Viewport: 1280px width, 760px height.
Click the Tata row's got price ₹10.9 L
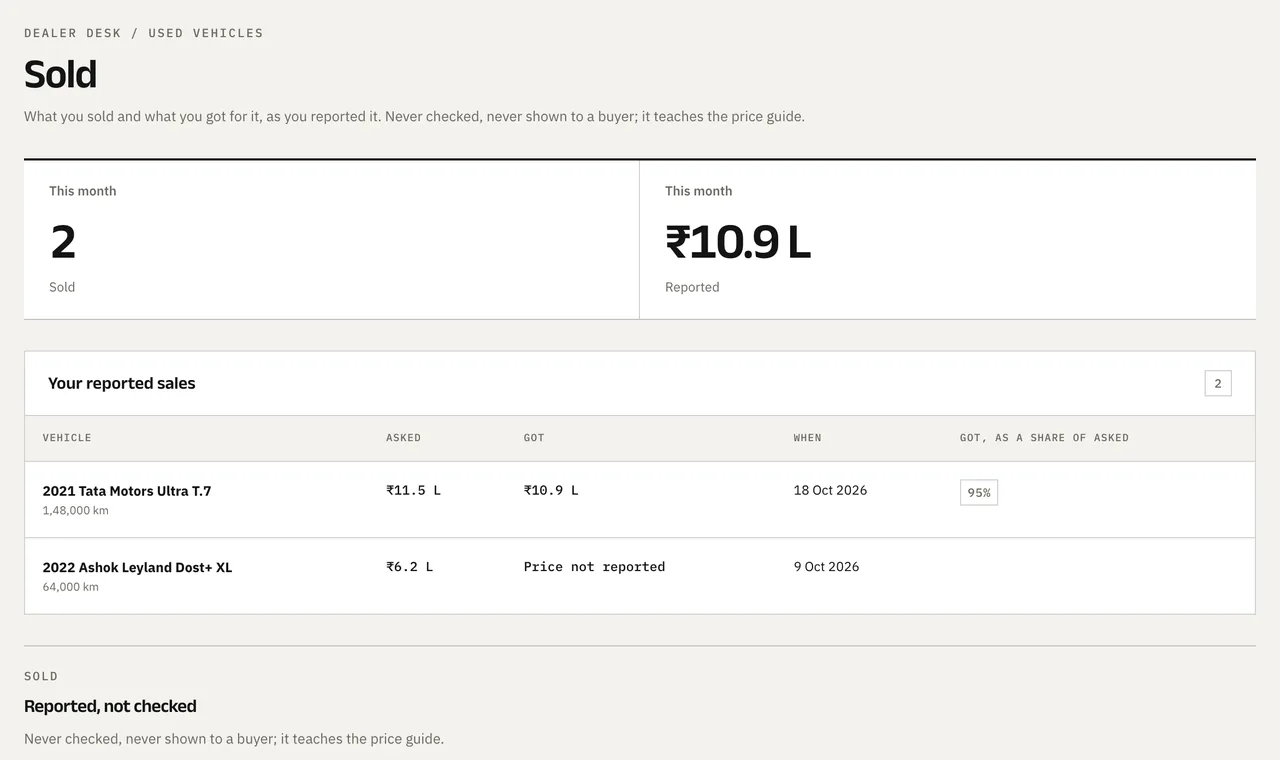pos(551,491)
